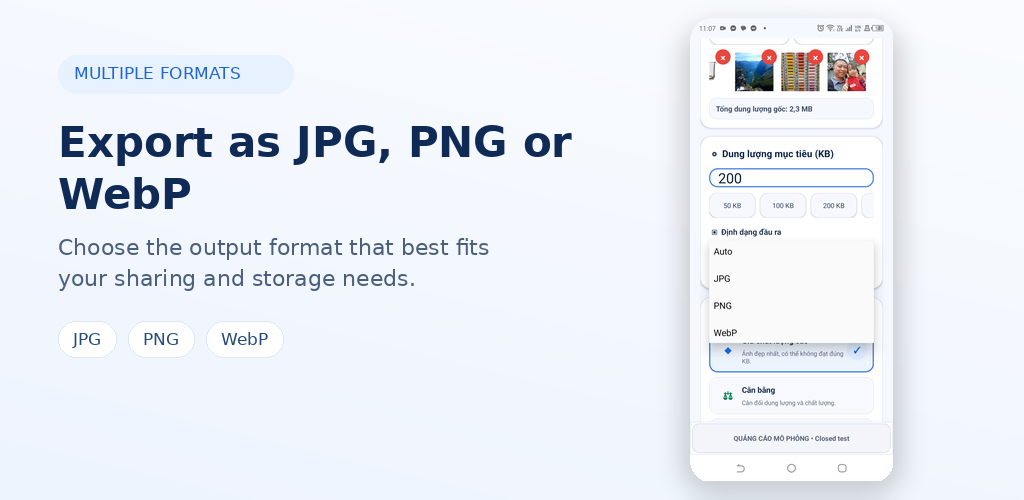The height and width of the screenshot is (500, 1024).
Task: Tap the Android home circle button
Action: pyautogui.click(x=792, y=468)
